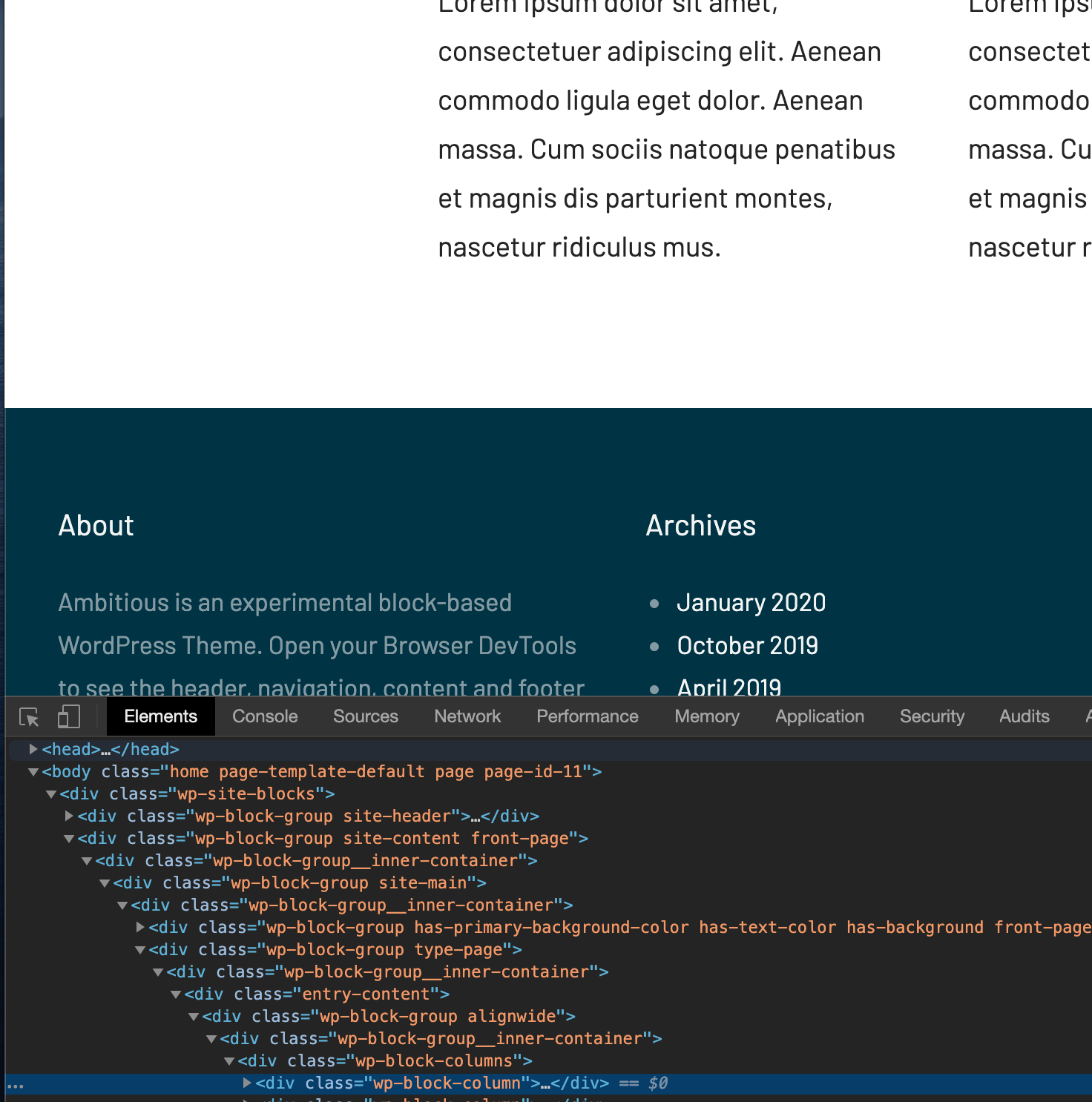This screenshot has width=1092, height=1102.
Task: Switch to the Console tab
Action: click(x=265, y=716)
